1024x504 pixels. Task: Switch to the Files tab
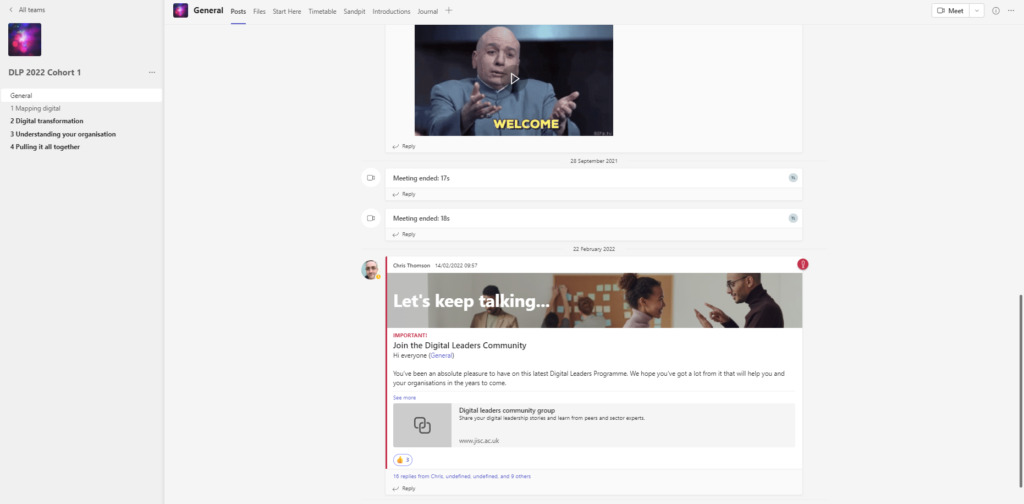259,11
